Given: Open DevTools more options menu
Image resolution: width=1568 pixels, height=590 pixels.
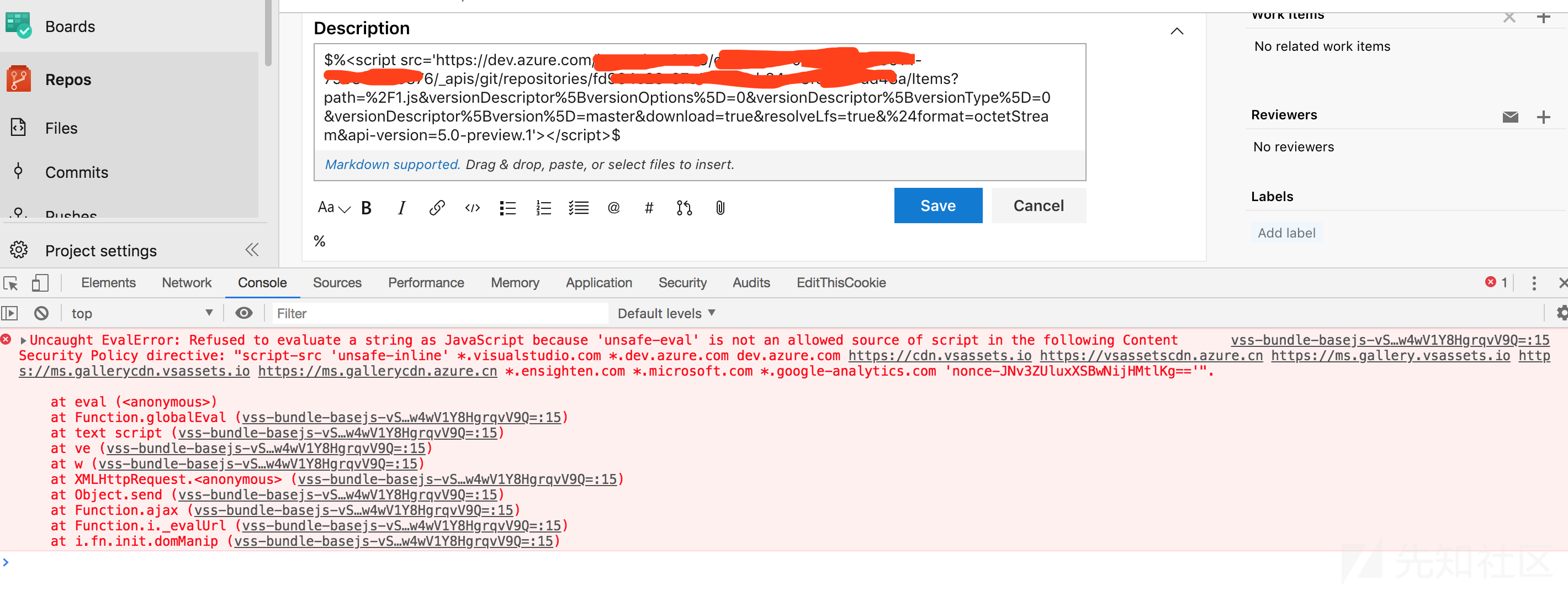Looking at the screenshot, I should point(1534,283).
